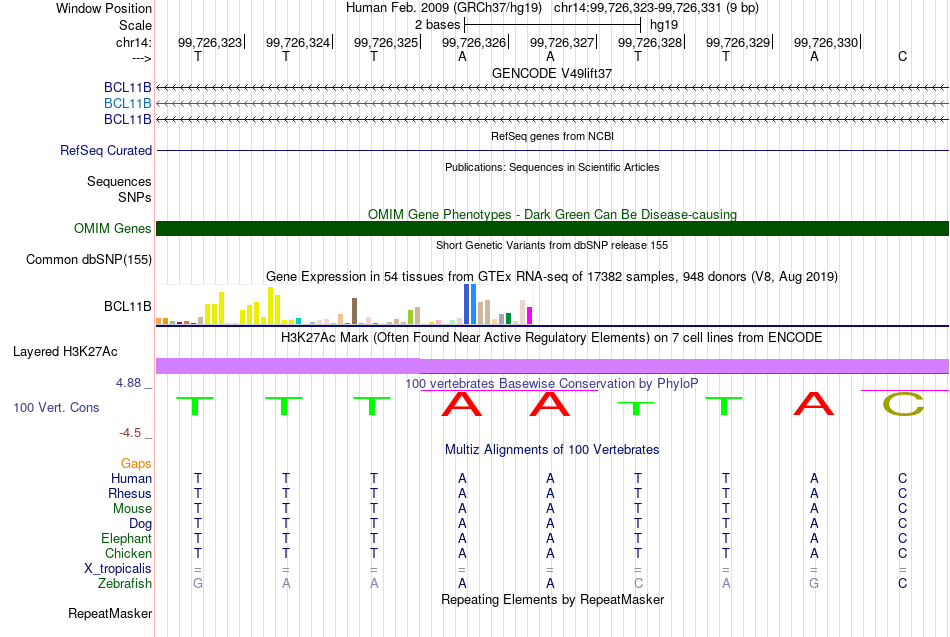This screenshot has height=637, width=950.
Task: Click the BCL11B label beside the GTEx chart
Action: coord(127,307)
